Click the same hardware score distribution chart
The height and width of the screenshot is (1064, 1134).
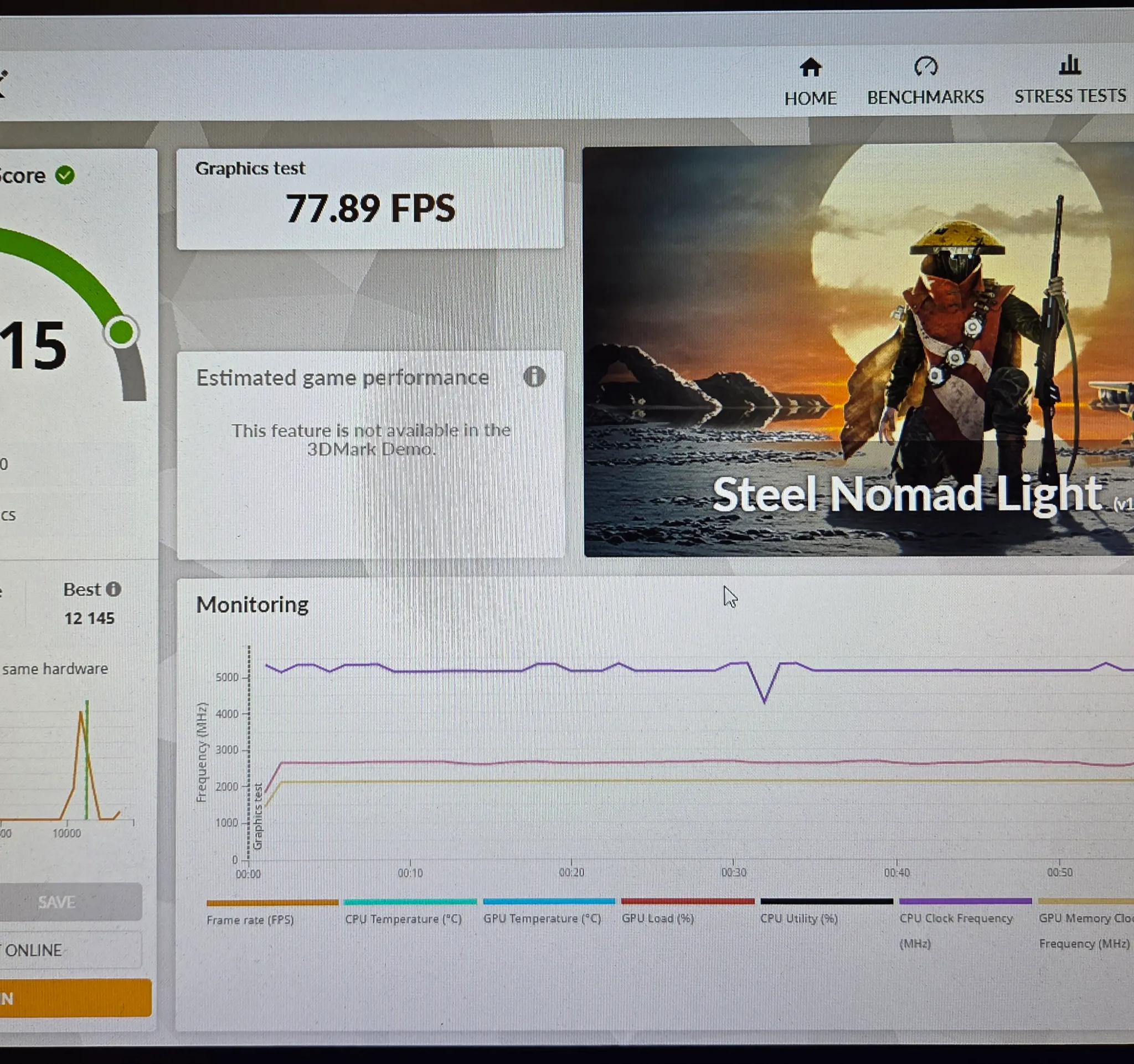[68, 761]
